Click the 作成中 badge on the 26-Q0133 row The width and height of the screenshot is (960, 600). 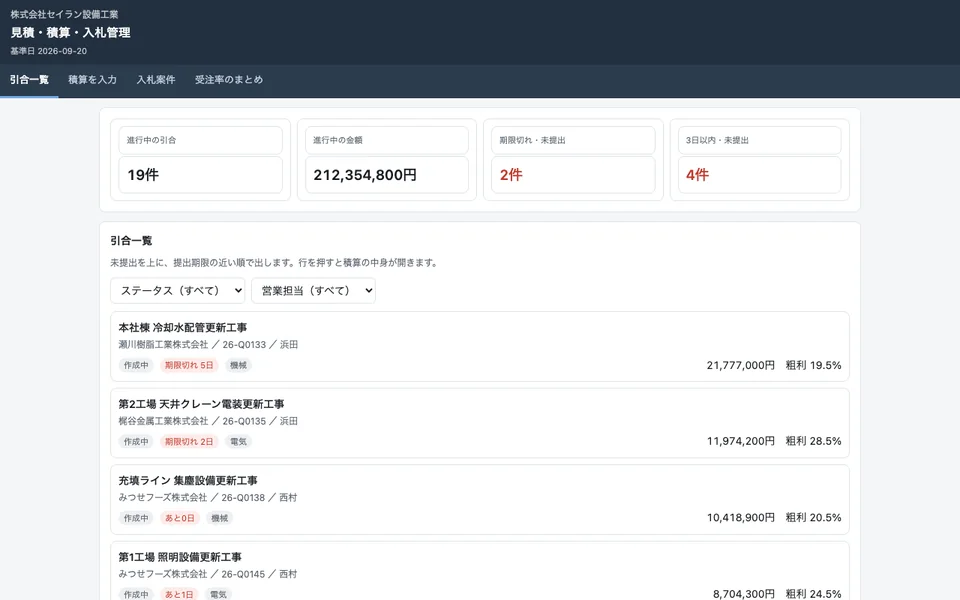coord(136,366)
